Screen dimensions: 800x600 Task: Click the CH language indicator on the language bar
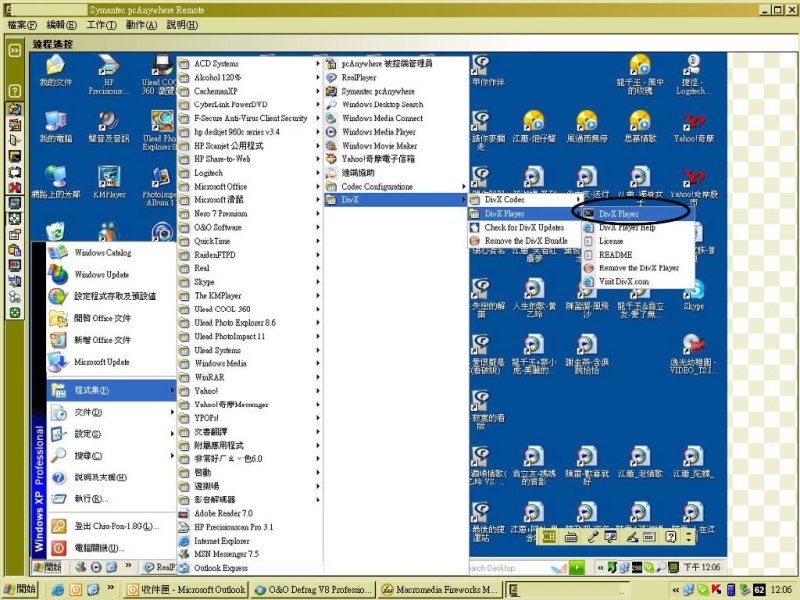pos(549,536)
